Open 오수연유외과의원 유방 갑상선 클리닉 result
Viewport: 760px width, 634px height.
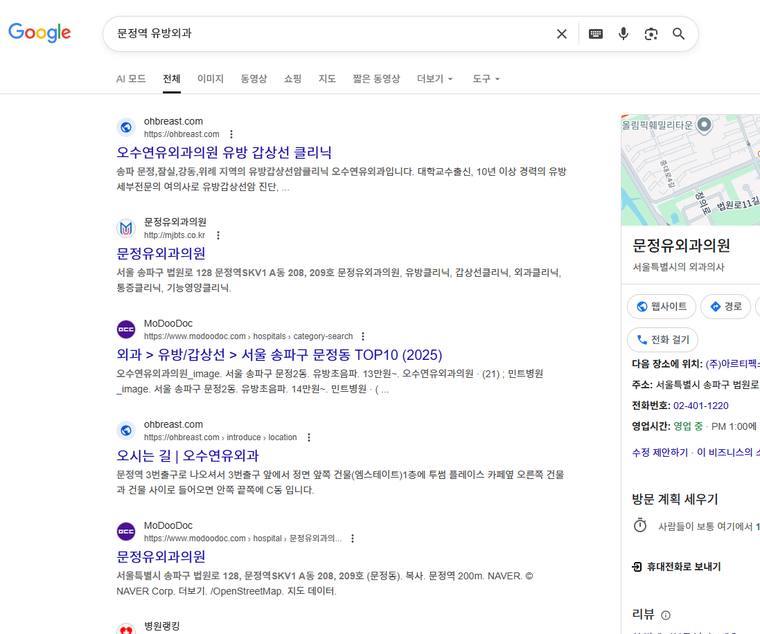(x=224, y=153)
